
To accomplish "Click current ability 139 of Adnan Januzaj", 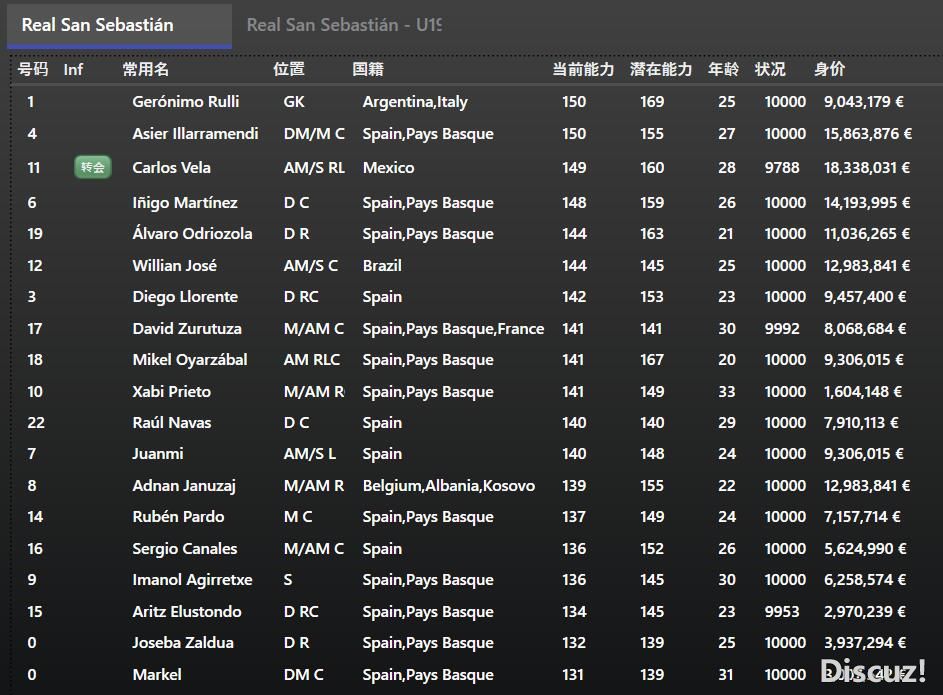I will coord(574,486).
